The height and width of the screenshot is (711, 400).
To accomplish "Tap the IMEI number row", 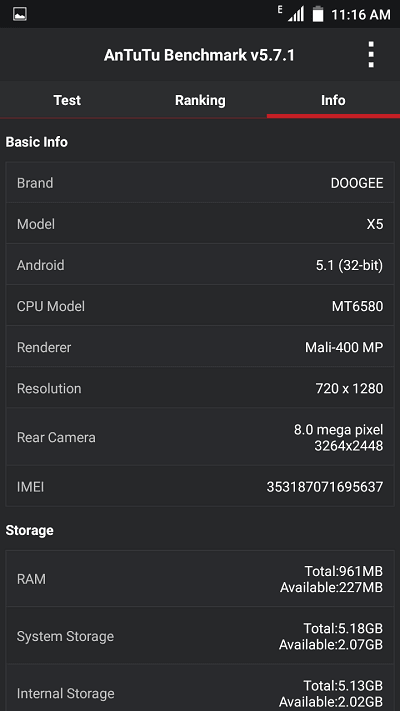I will tap(200, 487).
